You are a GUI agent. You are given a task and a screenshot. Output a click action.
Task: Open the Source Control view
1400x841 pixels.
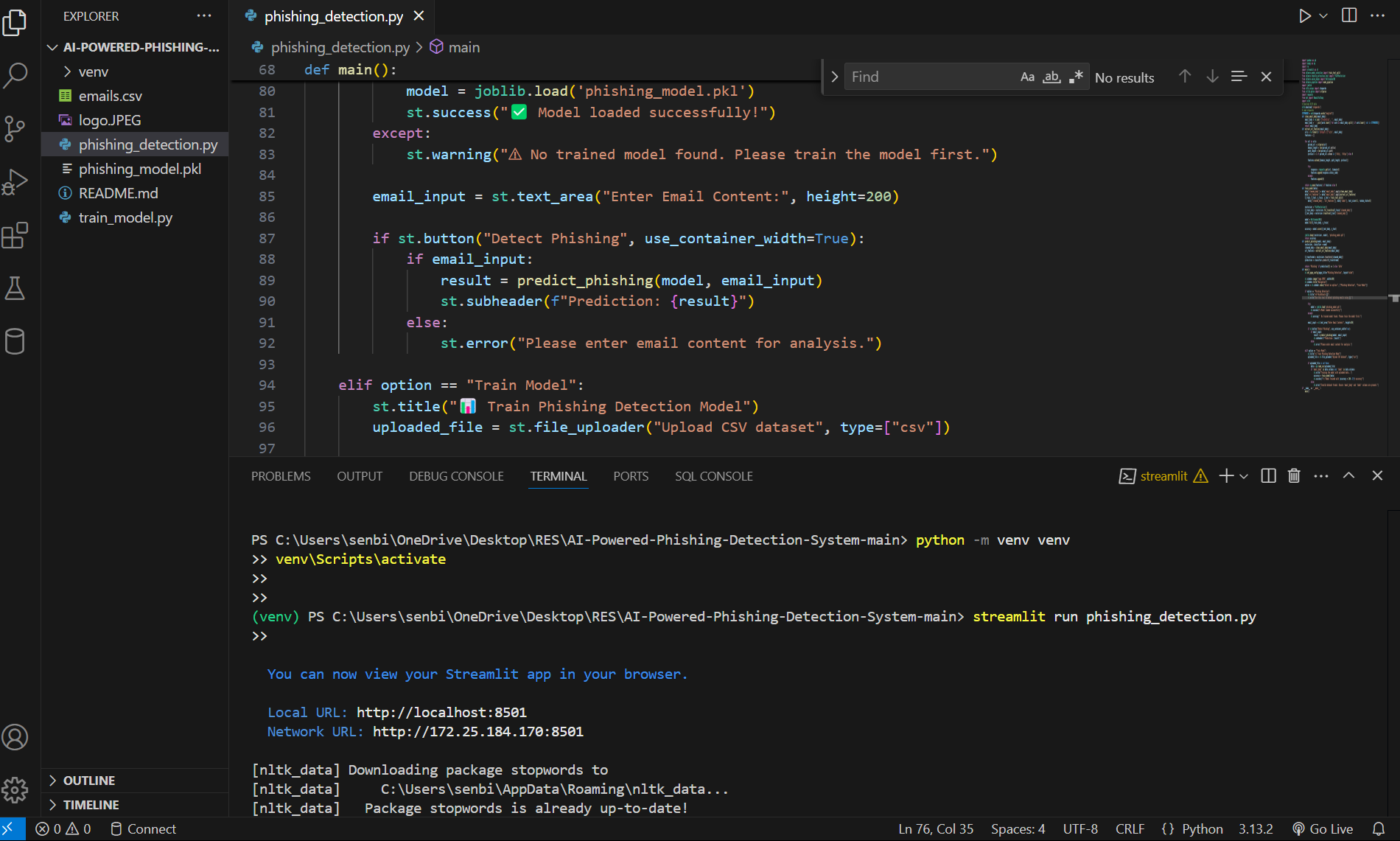click(x=15, y=129)
